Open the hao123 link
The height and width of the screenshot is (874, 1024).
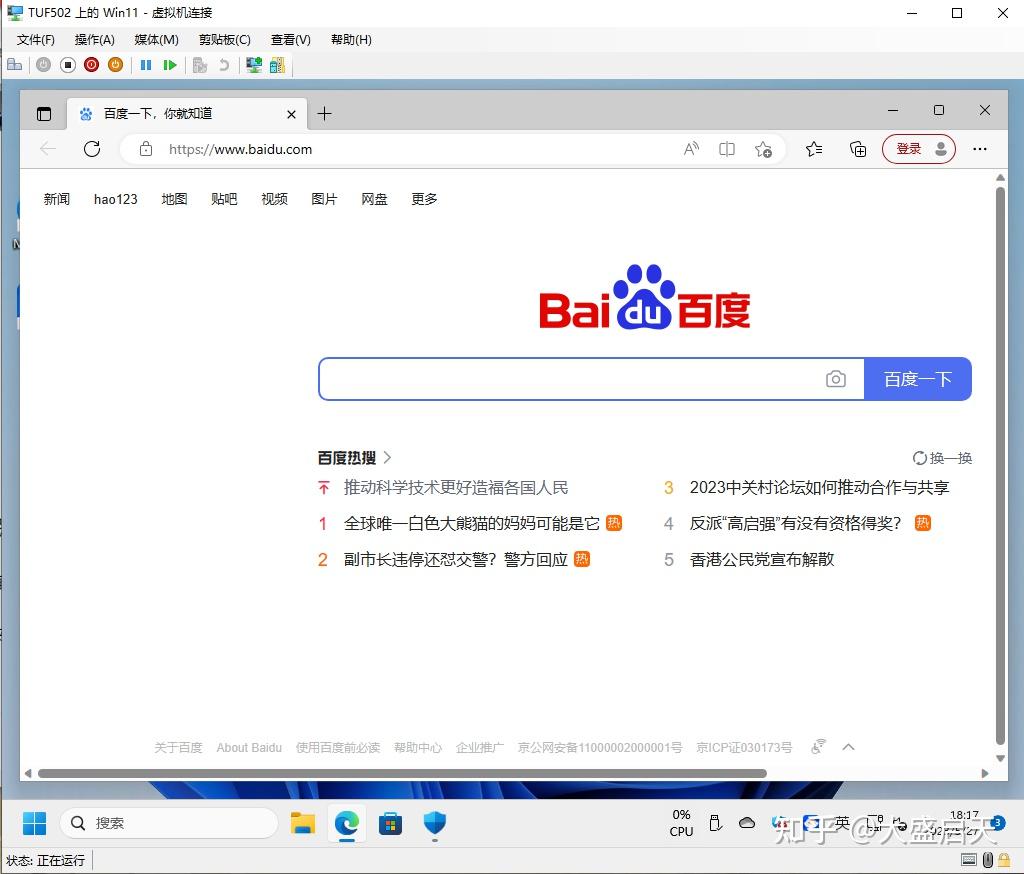(x=116, y=199)
